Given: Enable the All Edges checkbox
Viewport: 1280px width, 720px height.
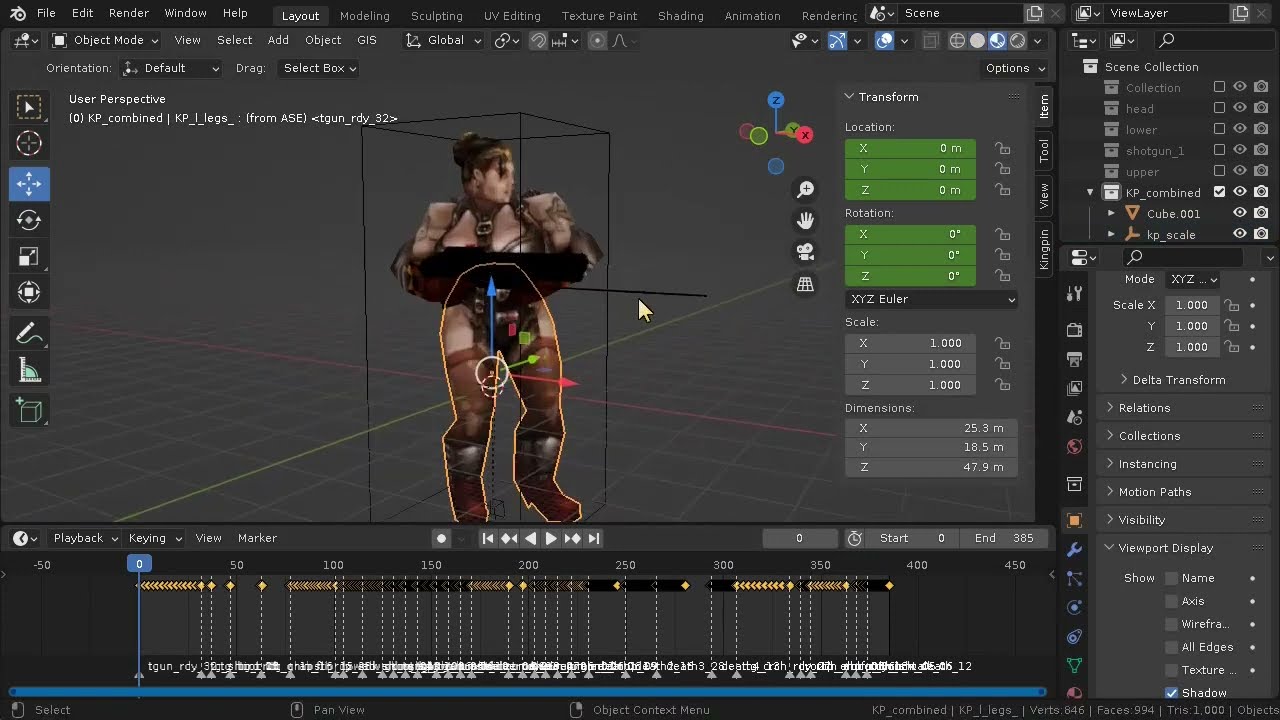Looking at the screenshot, I should coord(1172,647).
